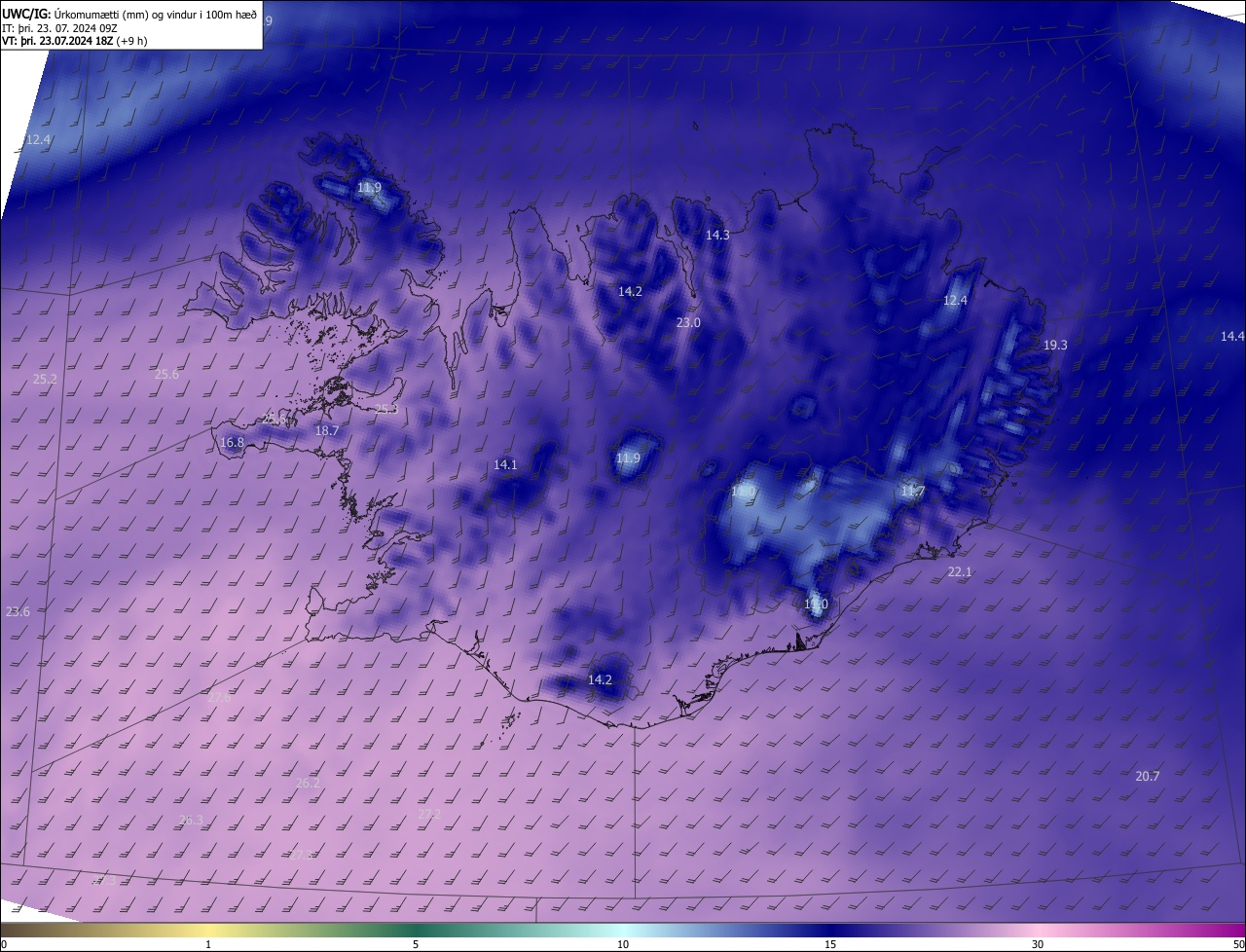1246x952 pixels.
Task: Click the 26.3 value label on the map
Action: (x=191, y=821)
